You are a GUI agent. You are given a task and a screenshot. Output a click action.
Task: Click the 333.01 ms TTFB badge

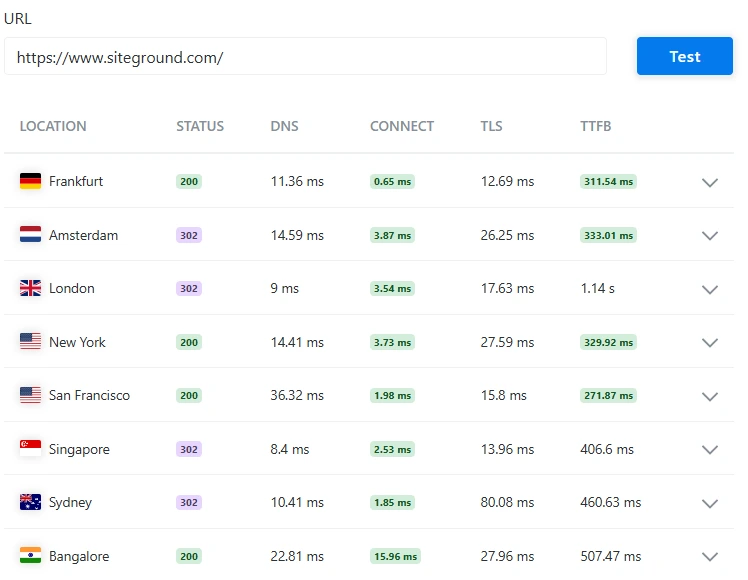608,235
